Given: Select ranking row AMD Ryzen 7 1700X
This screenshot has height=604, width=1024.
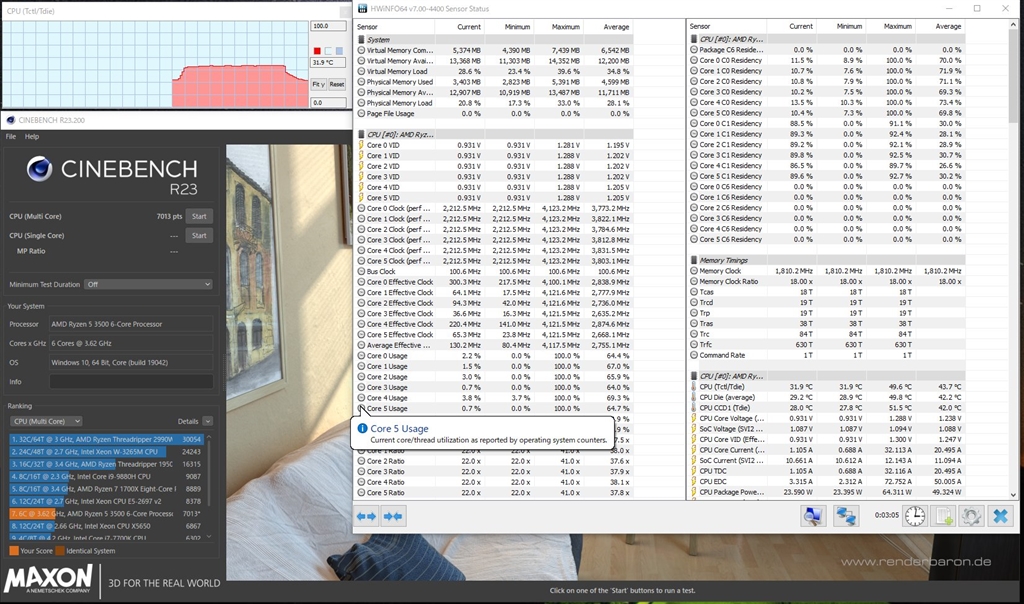Looking at the screenshot, I should click(106, 489).
